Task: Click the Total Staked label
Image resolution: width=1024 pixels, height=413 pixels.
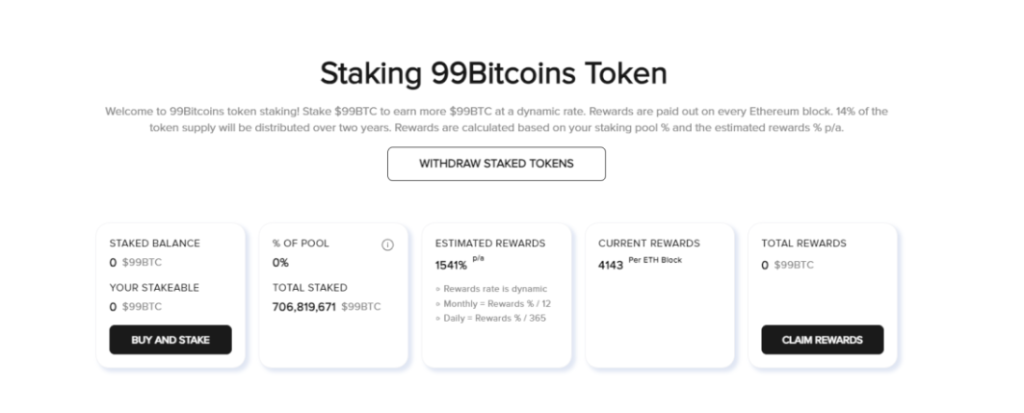Action: point(310,288)
